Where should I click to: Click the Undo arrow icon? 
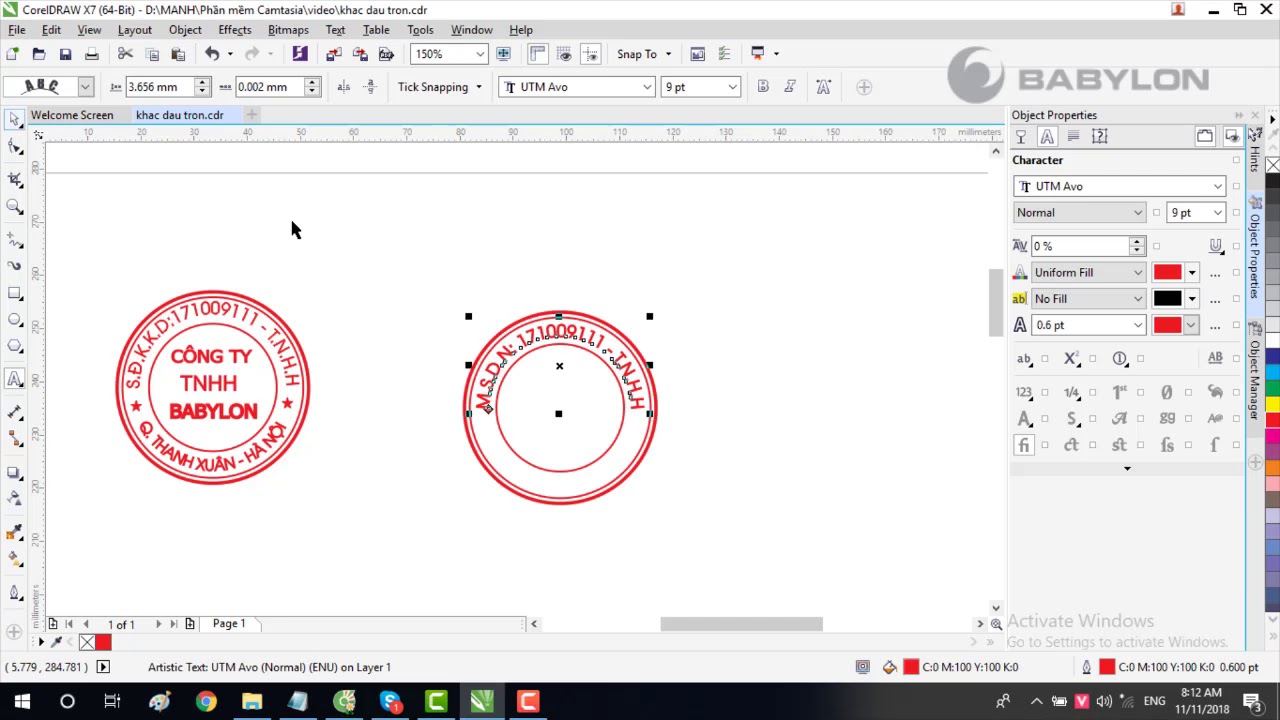pyautogui.click(x=212, y=54)
